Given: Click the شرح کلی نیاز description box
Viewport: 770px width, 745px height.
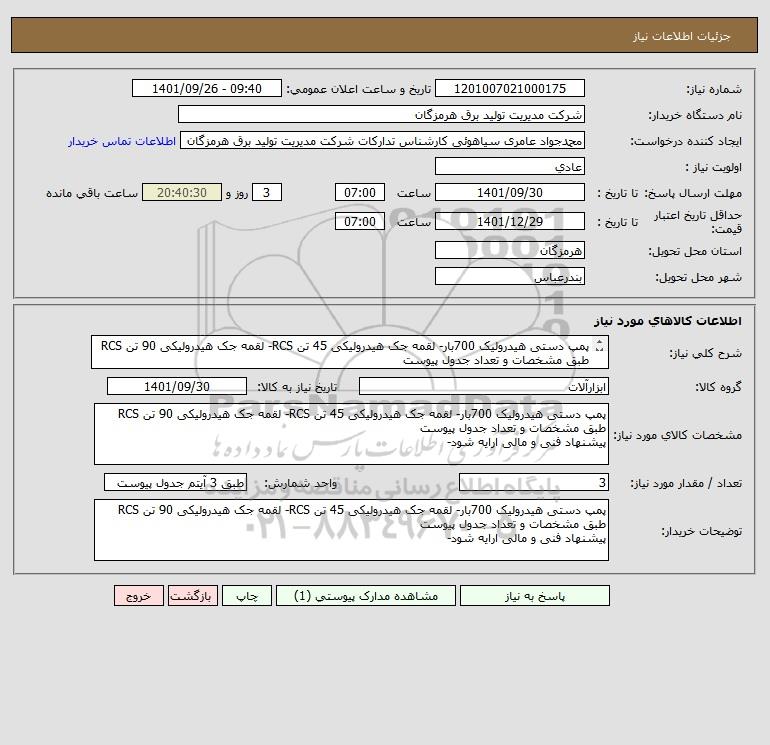Looking at the screenshot, I should click(350, 352).
